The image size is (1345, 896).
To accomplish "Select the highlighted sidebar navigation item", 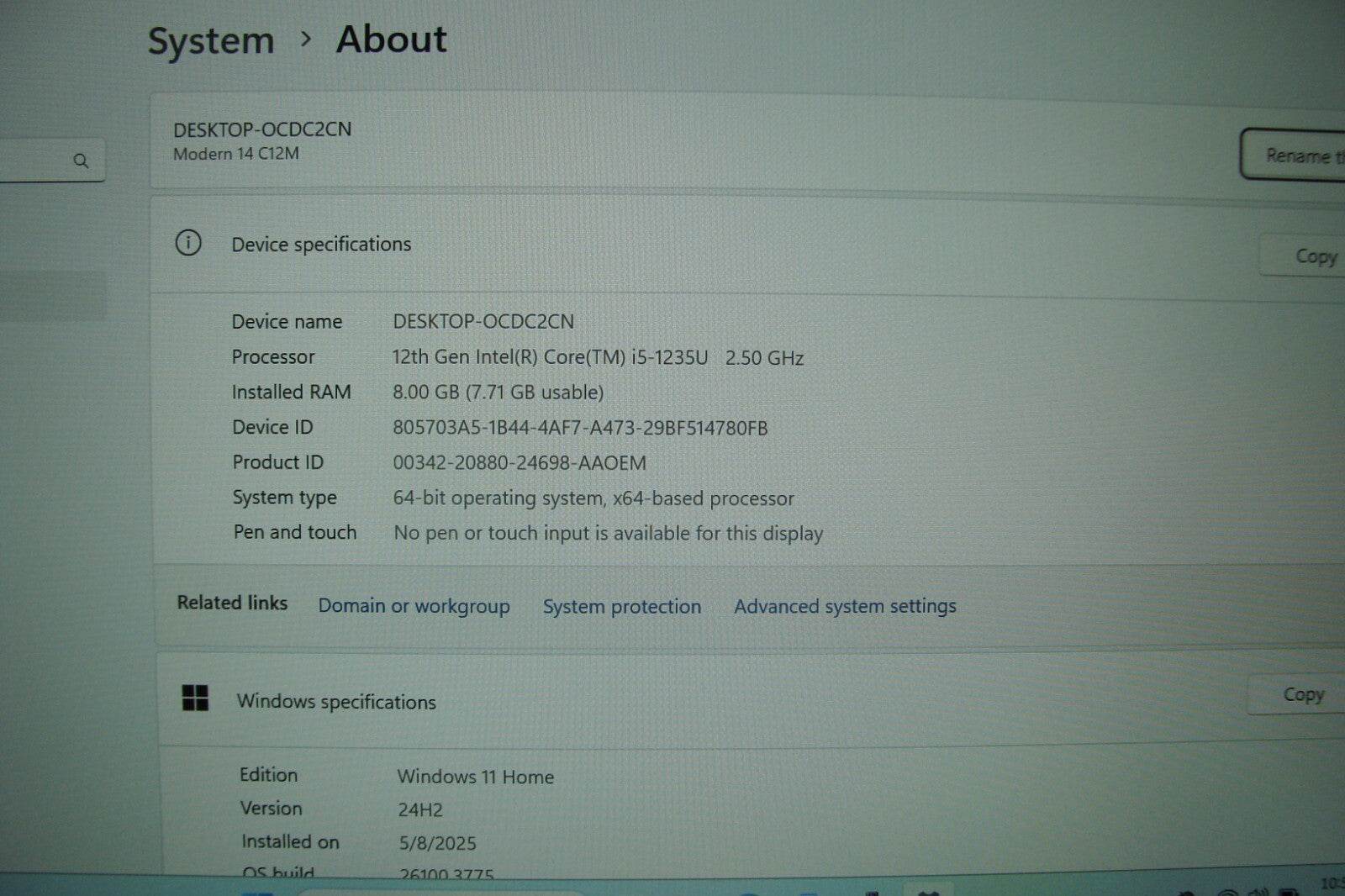I will pos(50,296).
